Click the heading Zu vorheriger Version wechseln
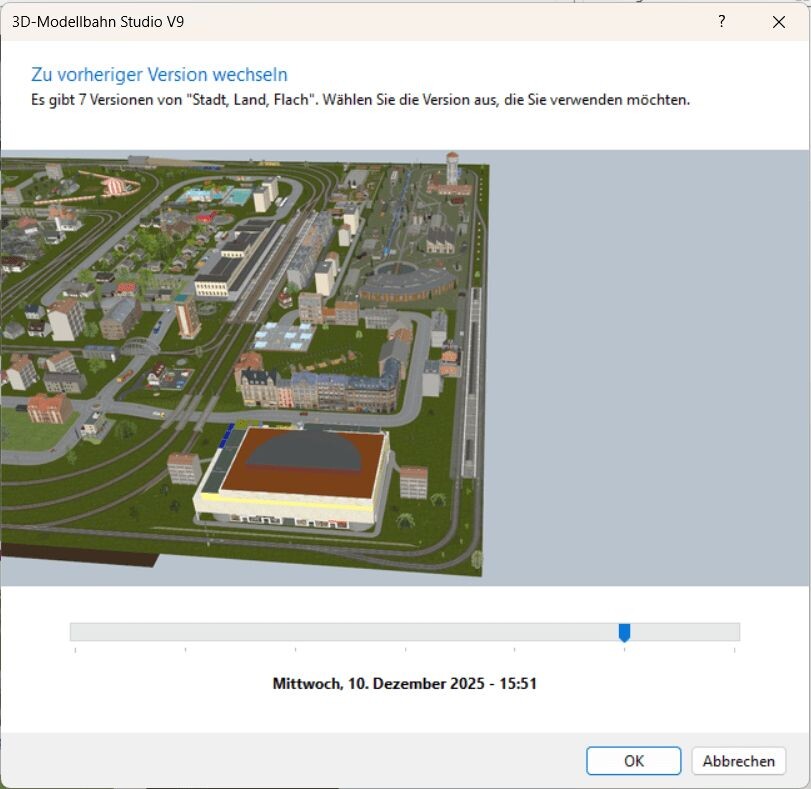Image resolution: width=811 pixels, height=789 pixels. coord(160,75)
